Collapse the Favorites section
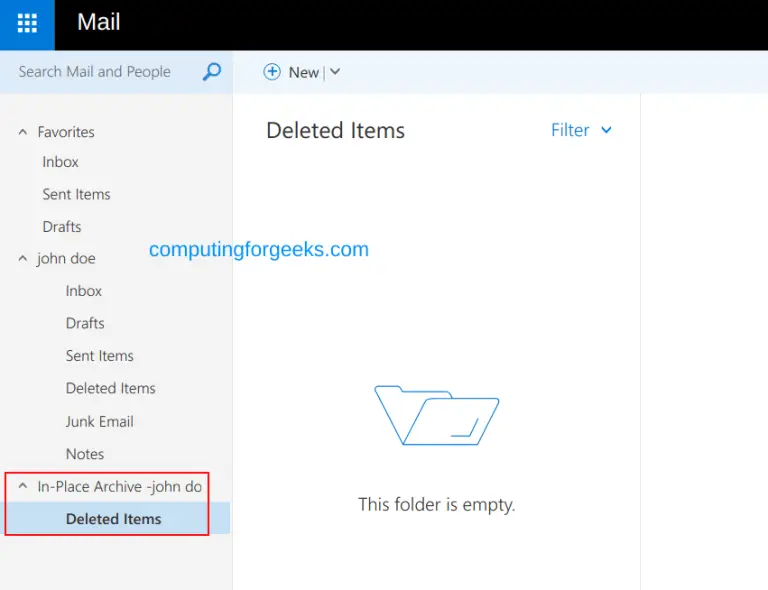This screenshot has height=590, width=768. [23, 132]
